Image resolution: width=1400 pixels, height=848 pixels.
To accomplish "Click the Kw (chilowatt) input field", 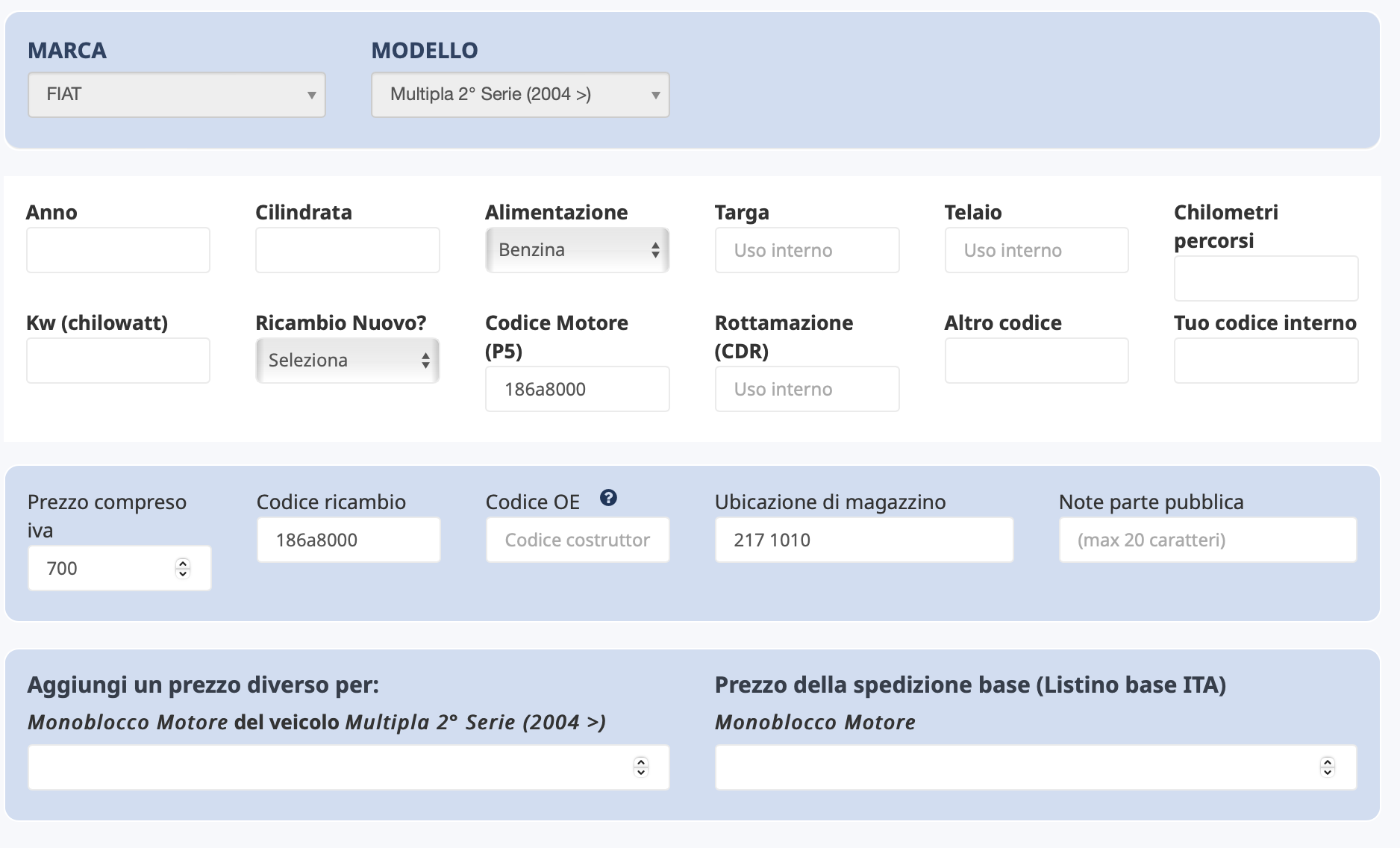I will (x=118, y=361).
